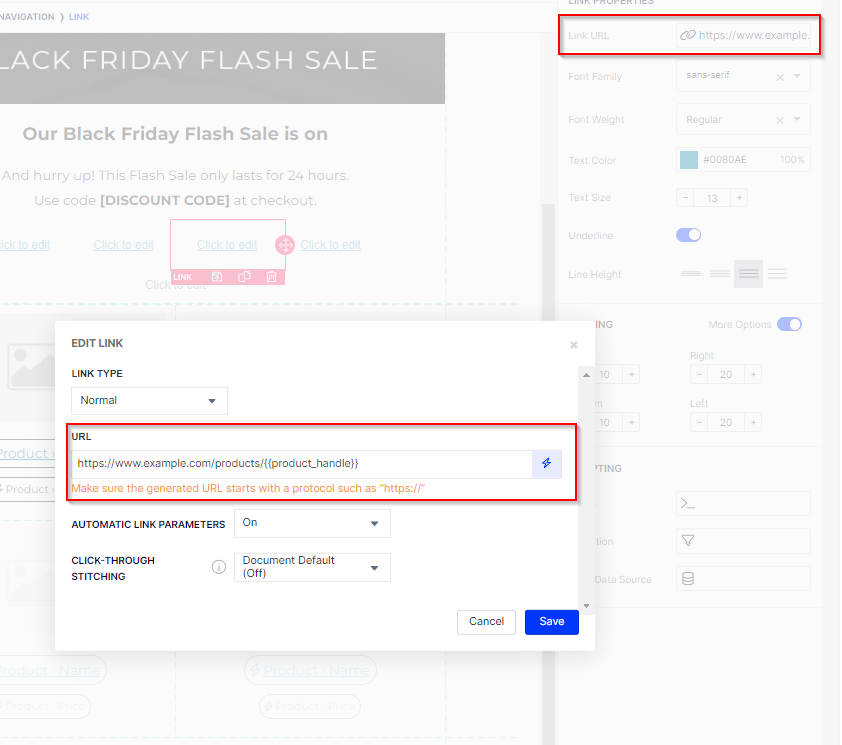
Task: Duplicate the link element via copy icon
Action: click(245, 277)
